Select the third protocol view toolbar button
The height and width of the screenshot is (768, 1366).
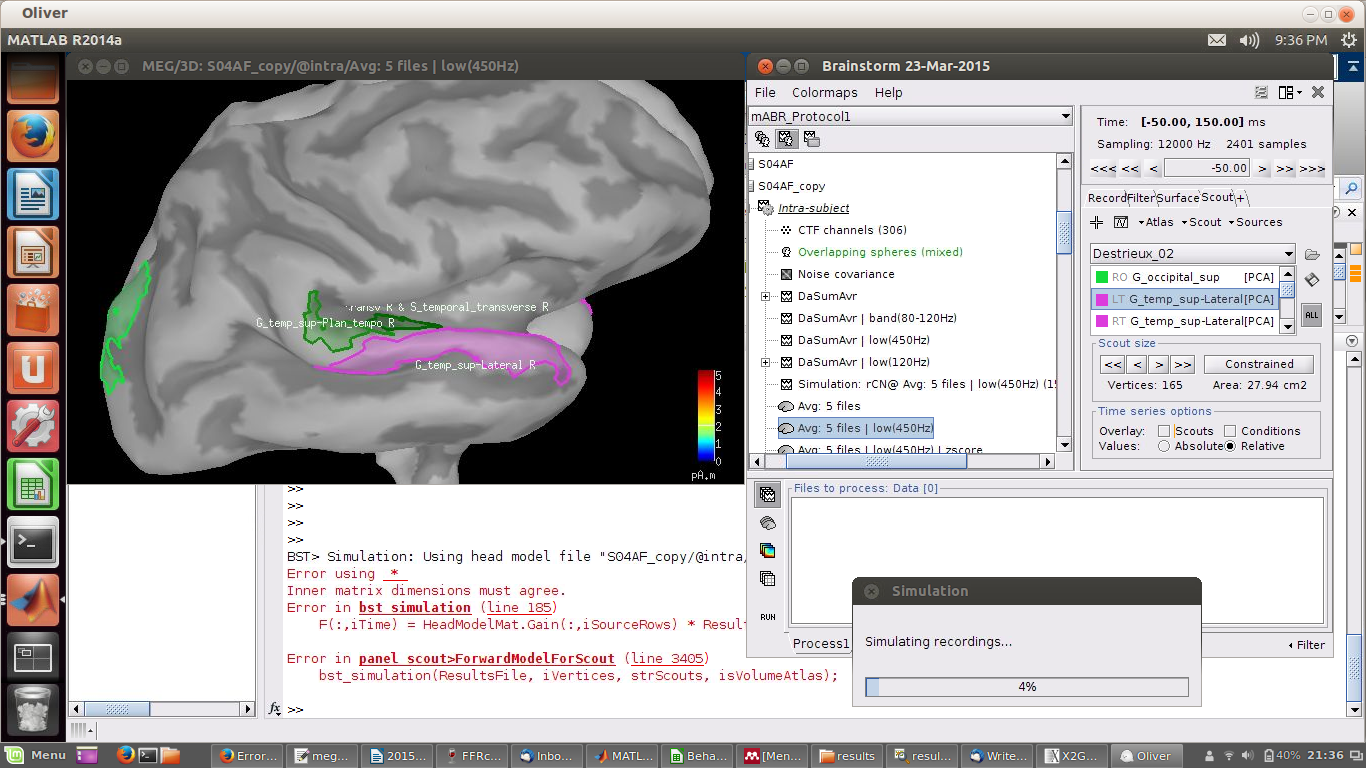coord(811,139)
